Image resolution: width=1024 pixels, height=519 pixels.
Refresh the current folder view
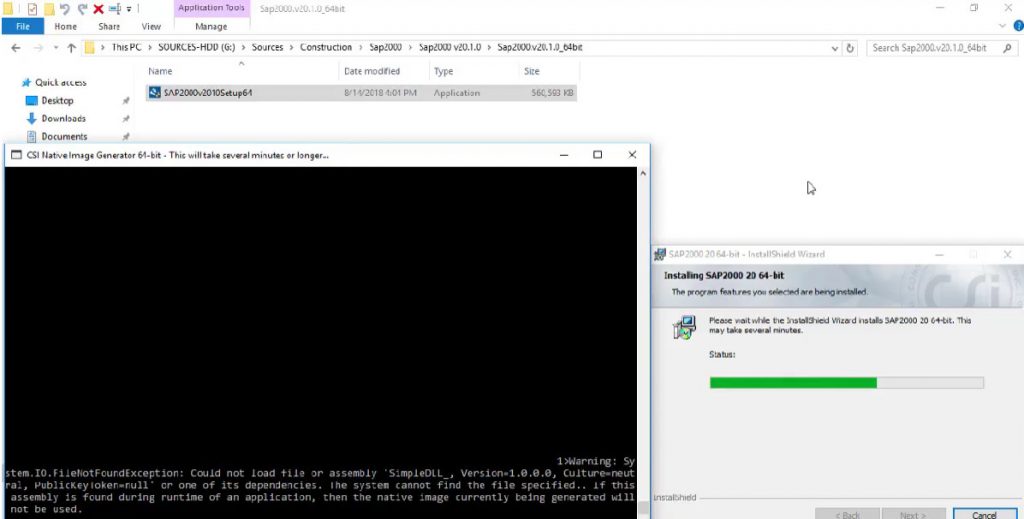(x=850, y=47)
